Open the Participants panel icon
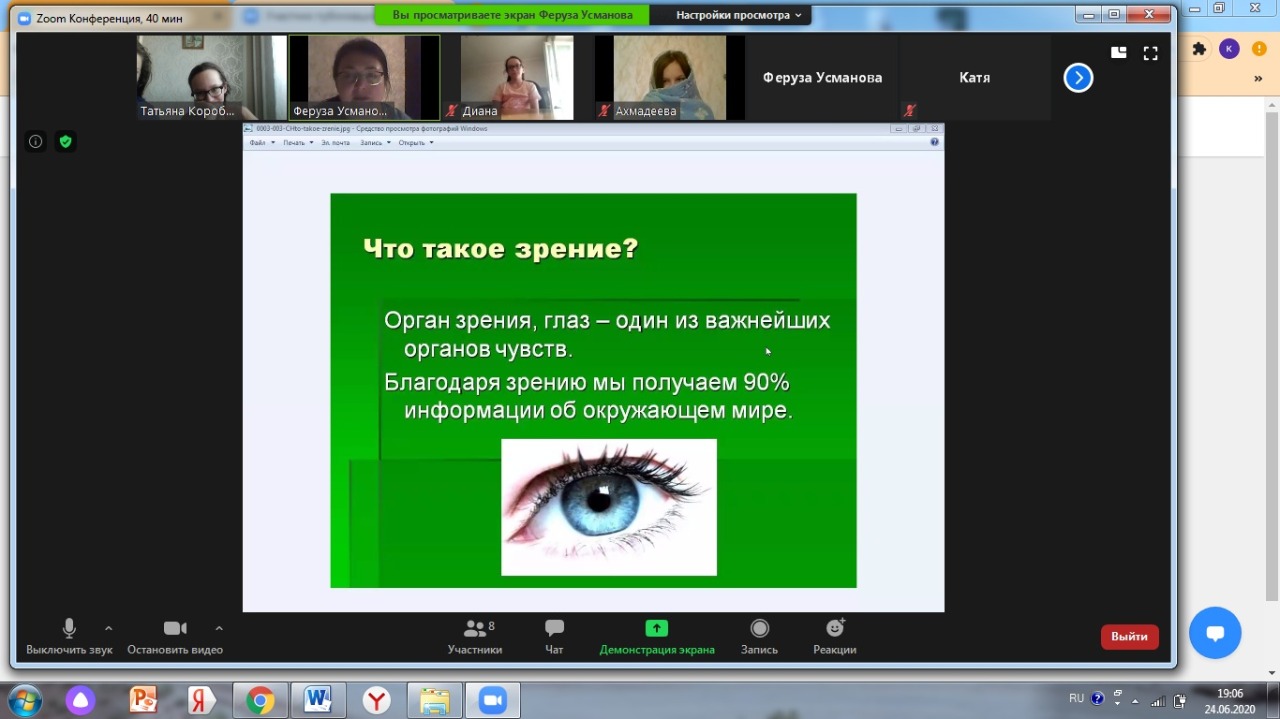This screenshot has width=1280, height=719. pyautogui.click(x=475, y=629)
